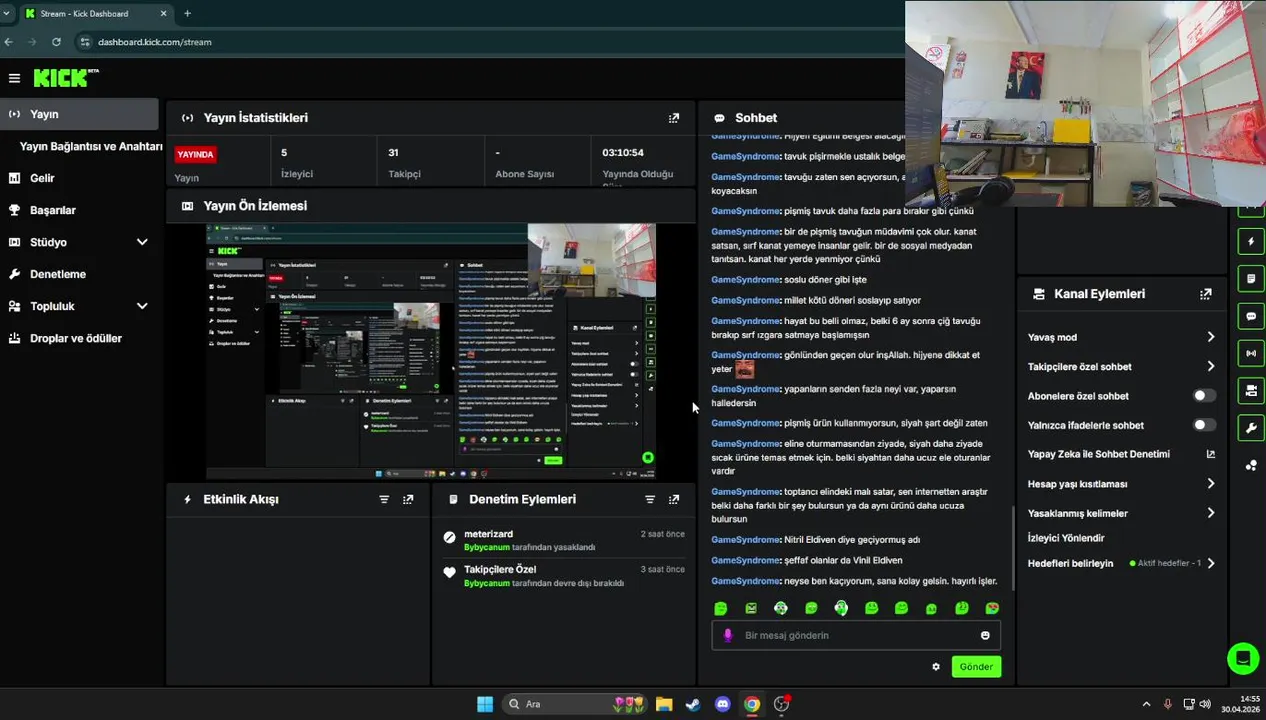
Task: Open external link icon for Yapay Zeka Sohbet Denetimi
Action: click(x=1210, y=454)
